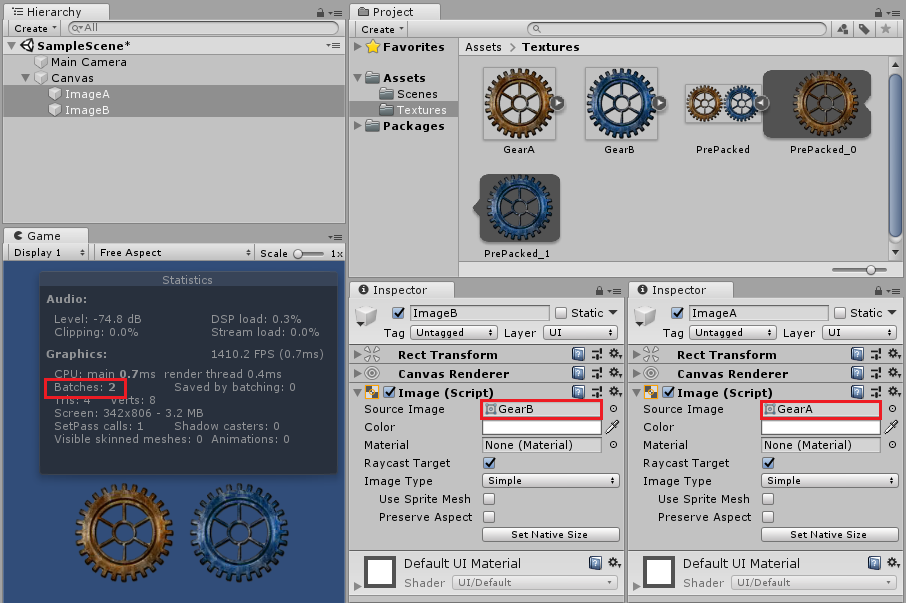Uncheck Raycast Target for ImageA
The image size is (906, 603).
coord(768,463)
